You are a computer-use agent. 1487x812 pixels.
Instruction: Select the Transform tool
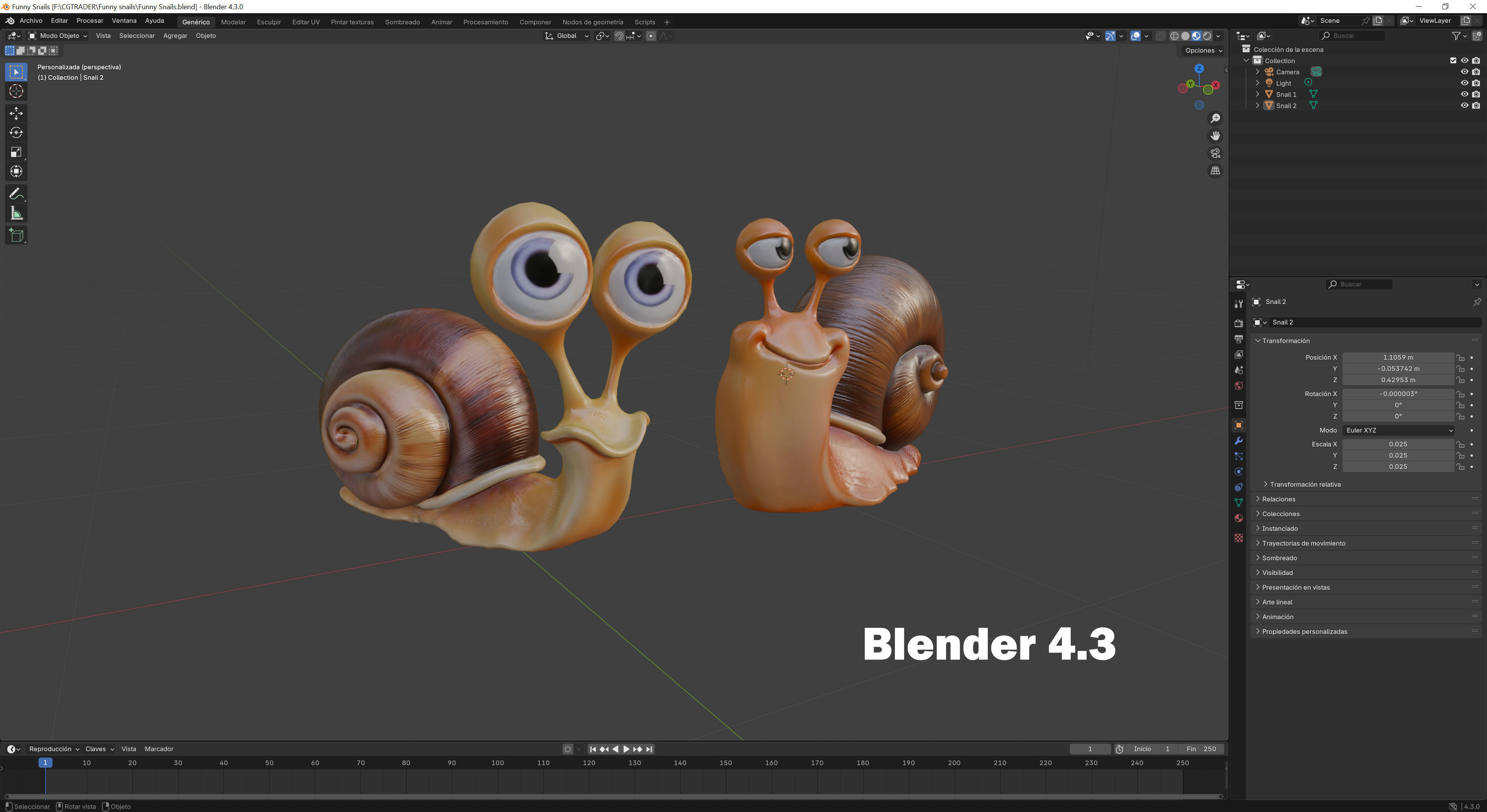coord(16,172)
